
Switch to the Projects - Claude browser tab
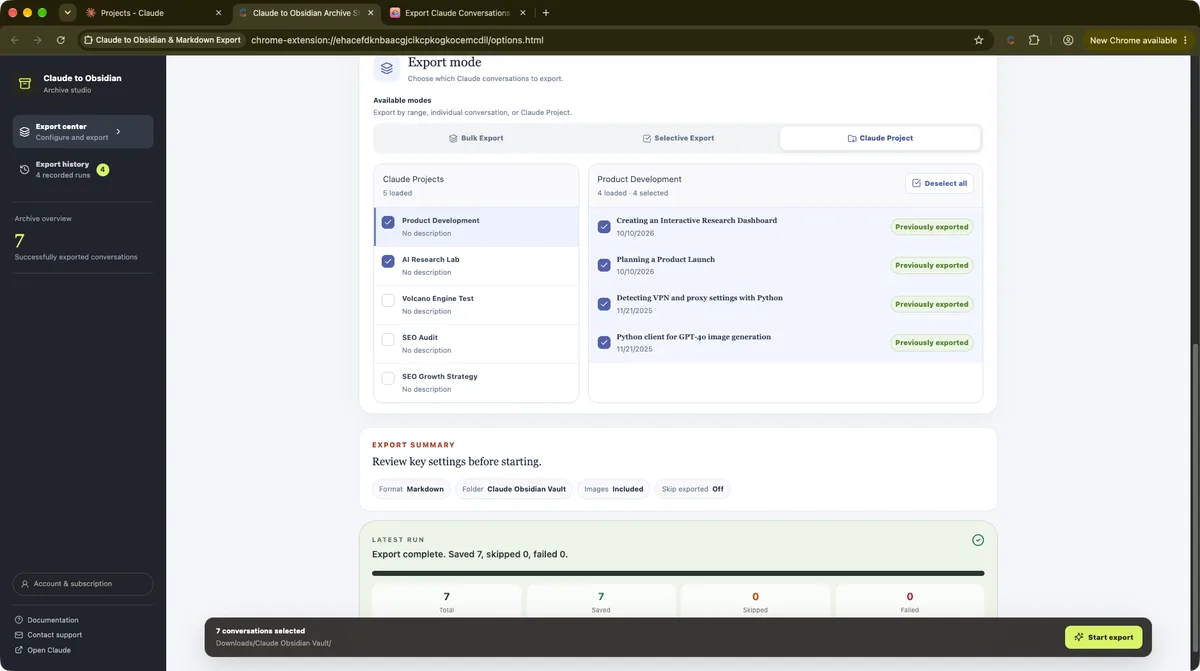pyautogui.click(x=153, y=13)
